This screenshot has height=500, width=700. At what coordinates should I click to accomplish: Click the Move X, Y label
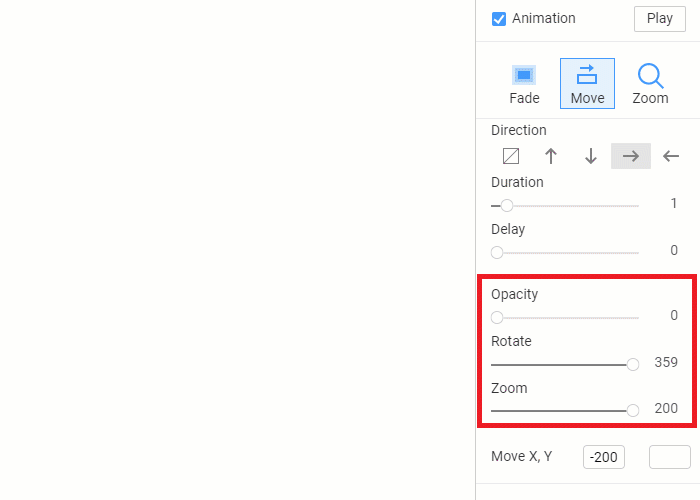[x=521, y=456]
